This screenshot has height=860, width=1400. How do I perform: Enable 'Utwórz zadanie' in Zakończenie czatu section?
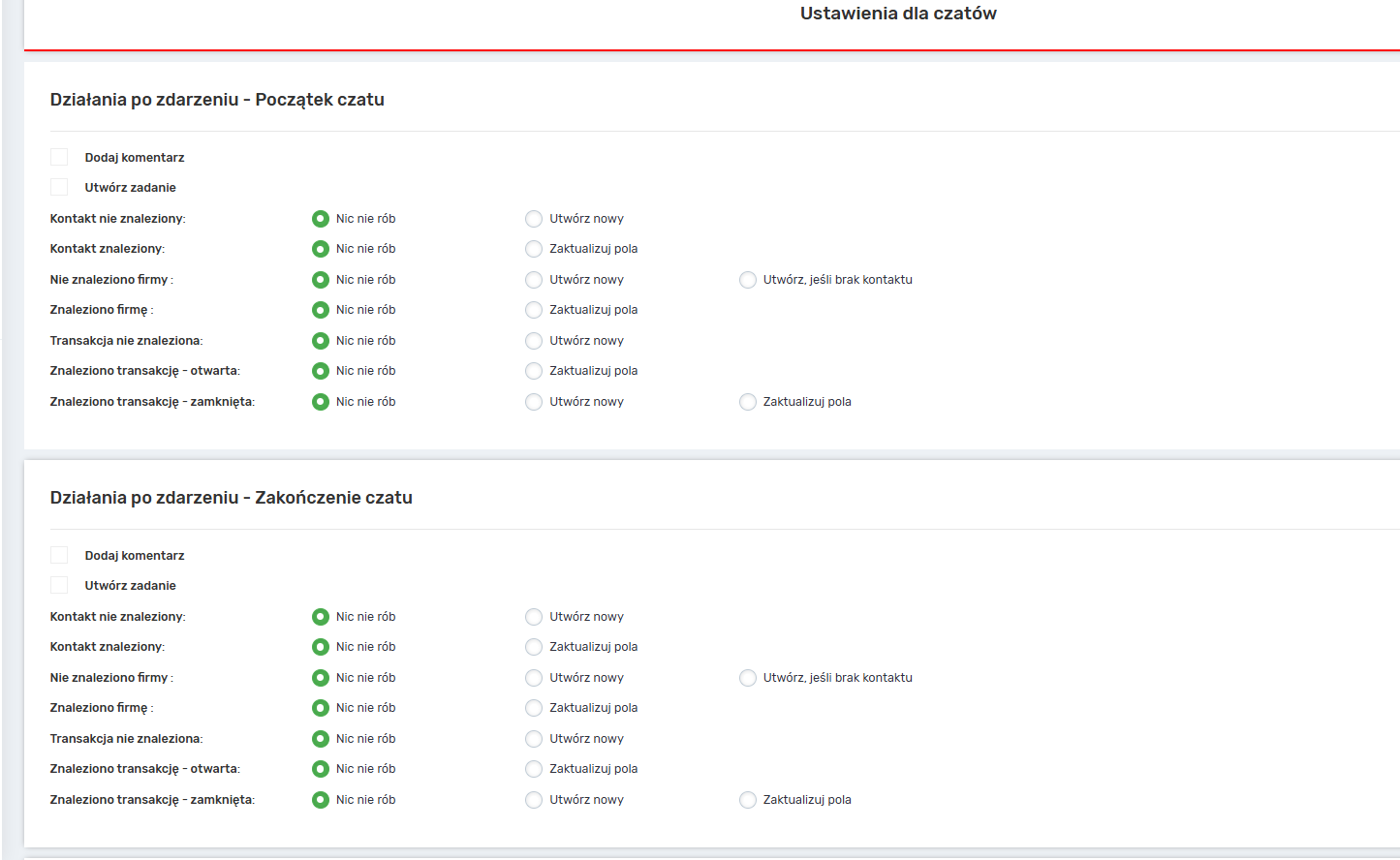click(x=59, y=585)
